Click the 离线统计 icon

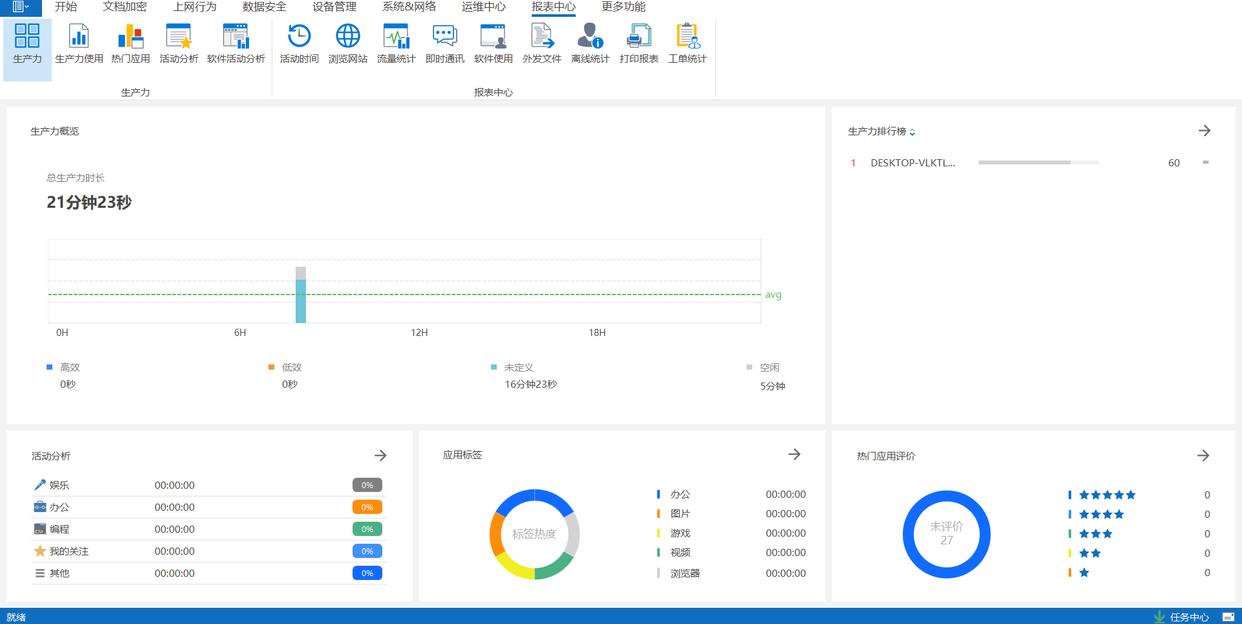coord(590,44)
